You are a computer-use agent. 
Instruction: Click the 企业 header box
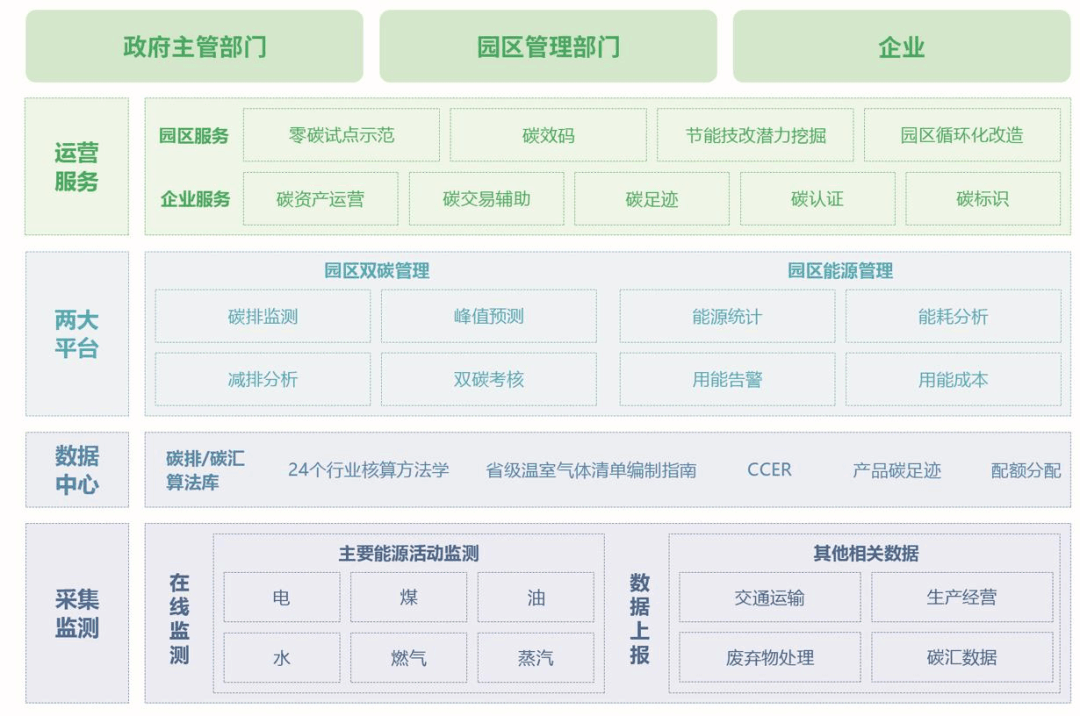point(902,47)
